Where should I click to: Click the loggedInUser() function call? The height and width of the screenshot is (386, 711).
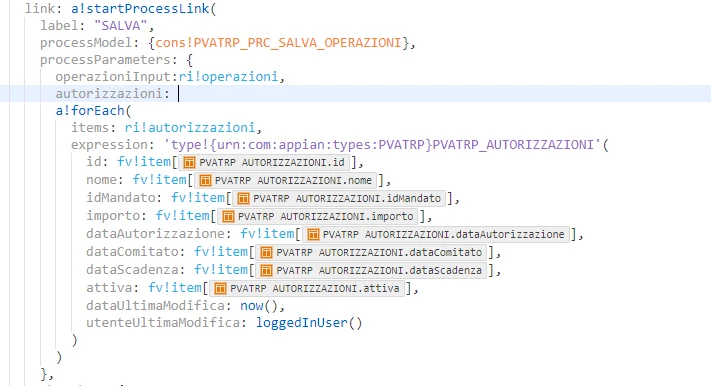pyautogui.click(x=309, y=323)
